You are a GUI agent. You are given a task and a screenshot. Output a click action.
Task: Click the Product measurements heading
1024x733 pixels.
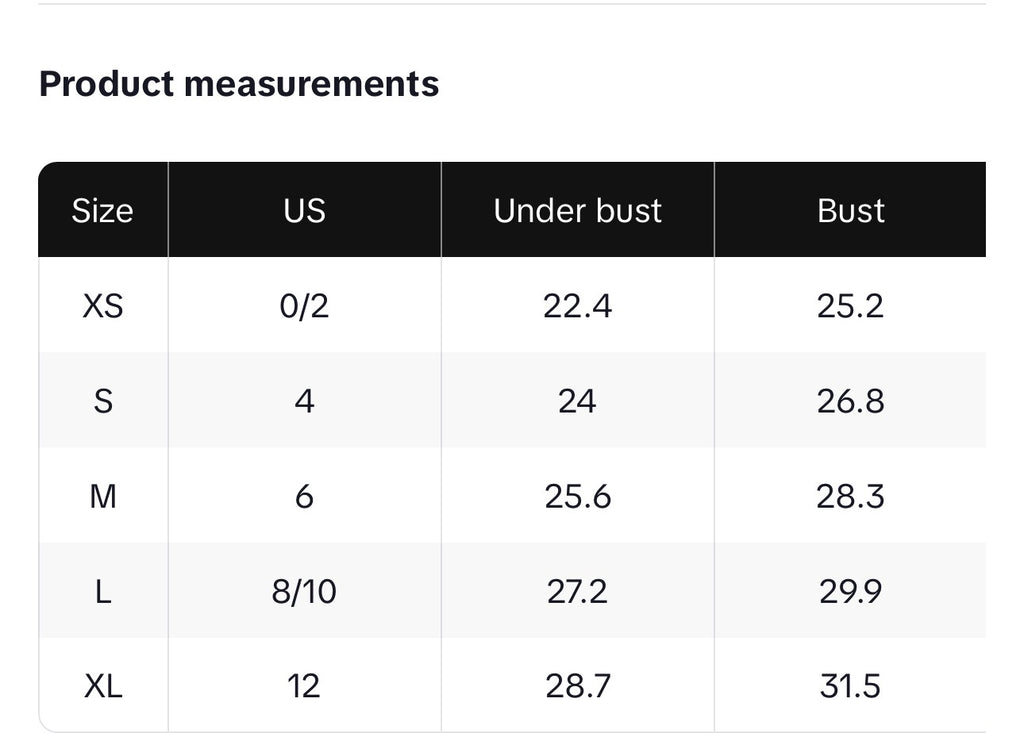[239, 84]
